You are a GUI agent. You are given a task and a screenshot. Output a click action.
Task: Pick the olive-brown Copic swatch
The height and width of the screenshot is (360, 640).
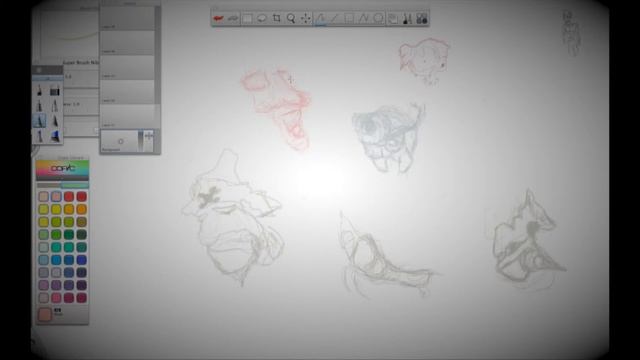tap(81, 222)
